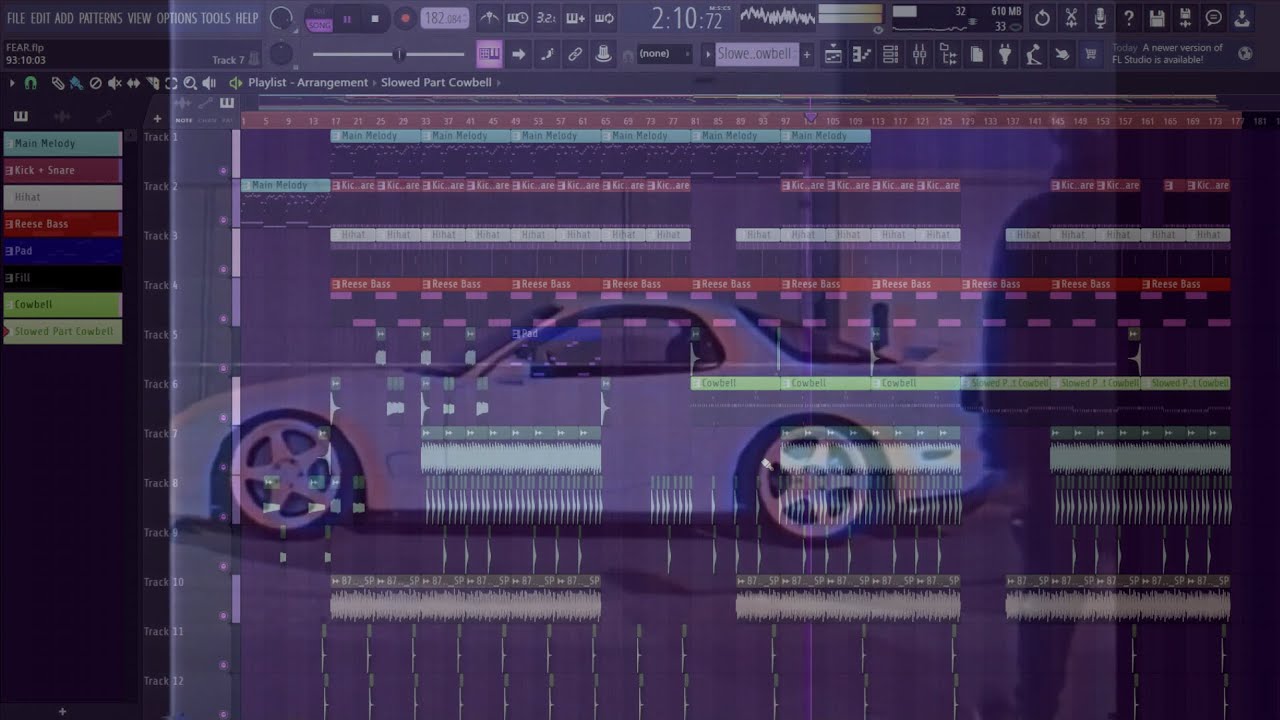Toggle typing keyboard to piano icon
This screenshot has width=1280, height=720.
(x=489, y=54)
